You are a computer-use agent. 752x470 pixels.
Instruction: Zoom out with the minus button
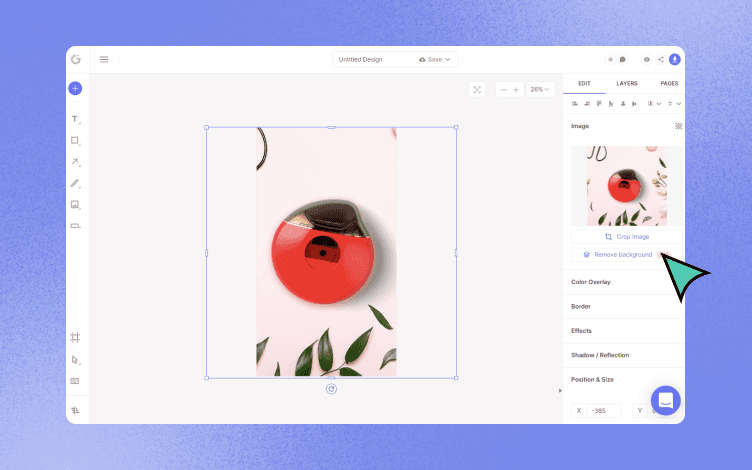tap(504, 90)
